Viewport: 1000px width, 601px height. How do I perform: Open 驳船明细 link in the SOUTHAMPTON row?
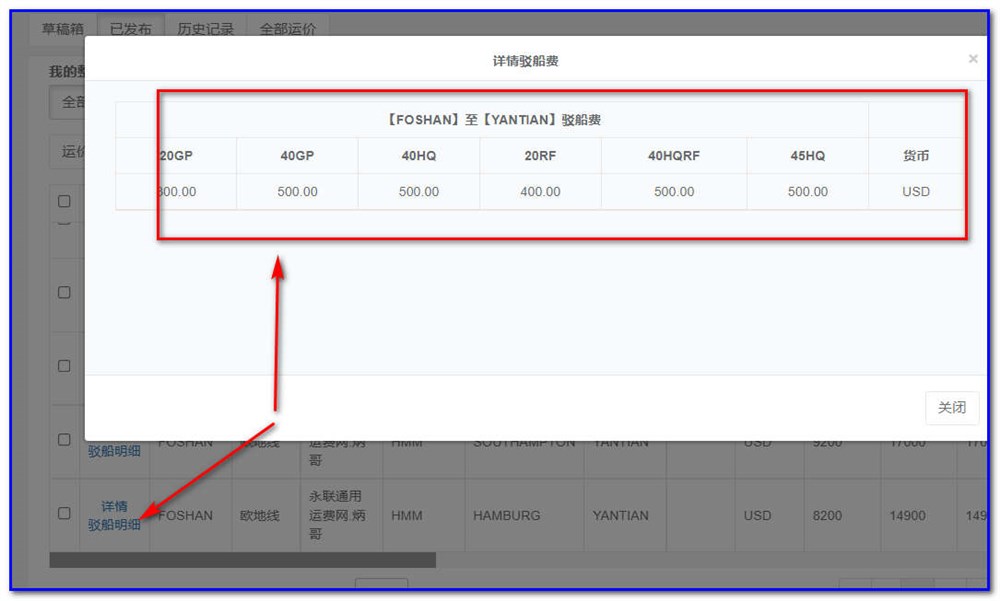114,450
